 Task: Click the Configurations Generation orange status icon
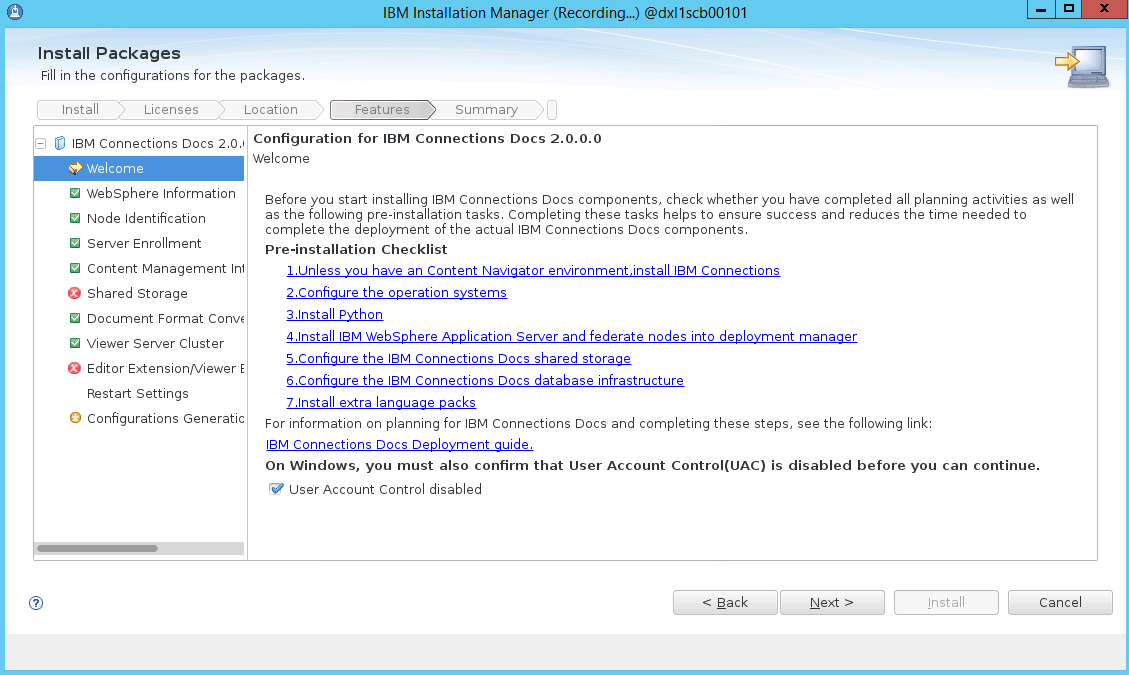click(x=75, y=418)
